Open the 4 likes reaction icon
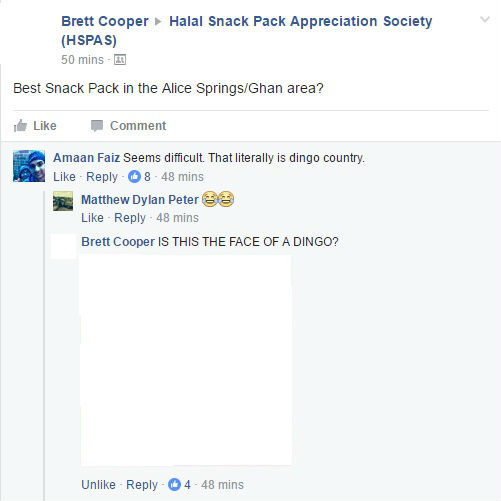This screenshot has height=501, width=501. click(x=174, y=484)
